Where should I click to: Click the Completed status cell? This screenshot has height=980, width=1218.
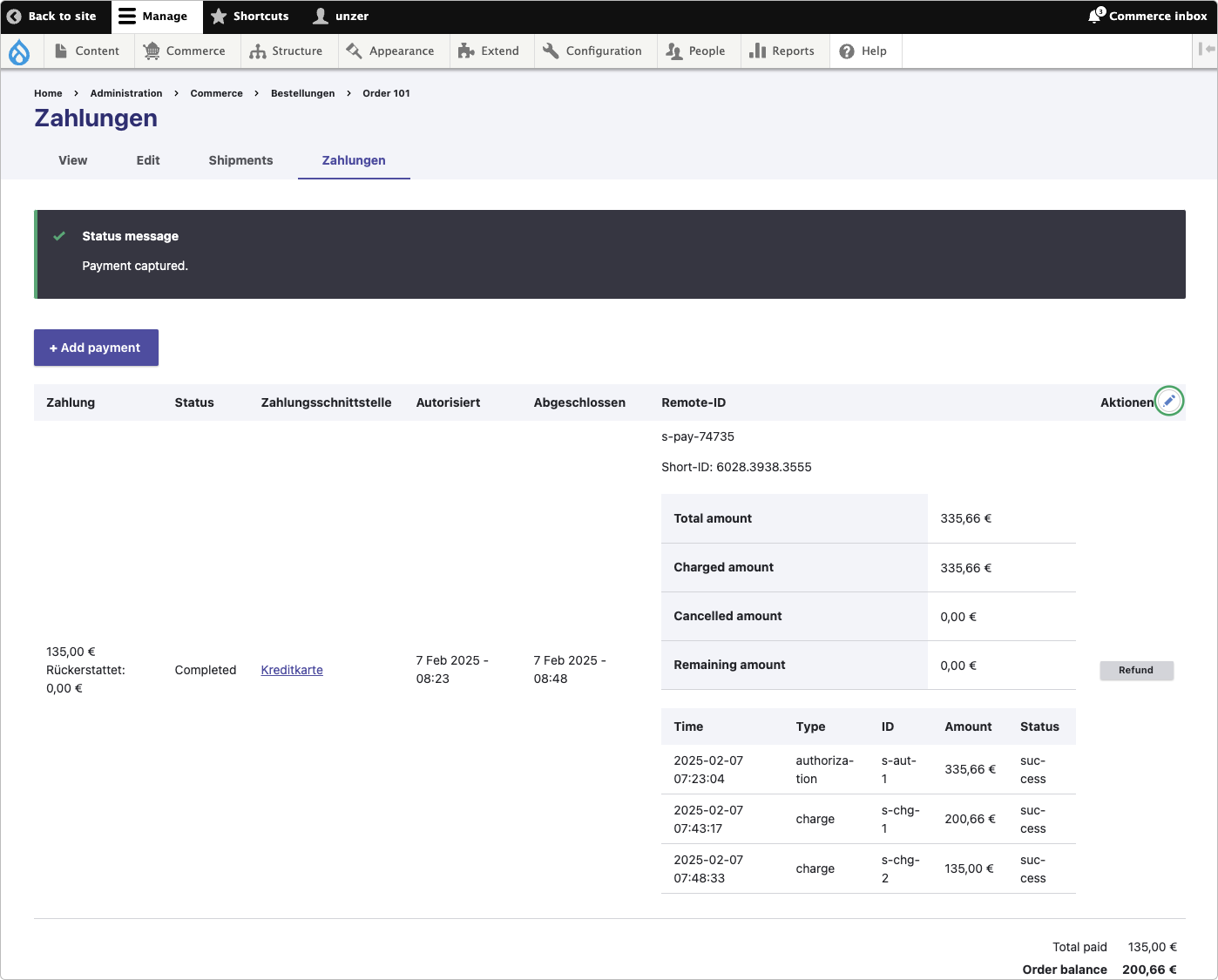coord(206,670)
